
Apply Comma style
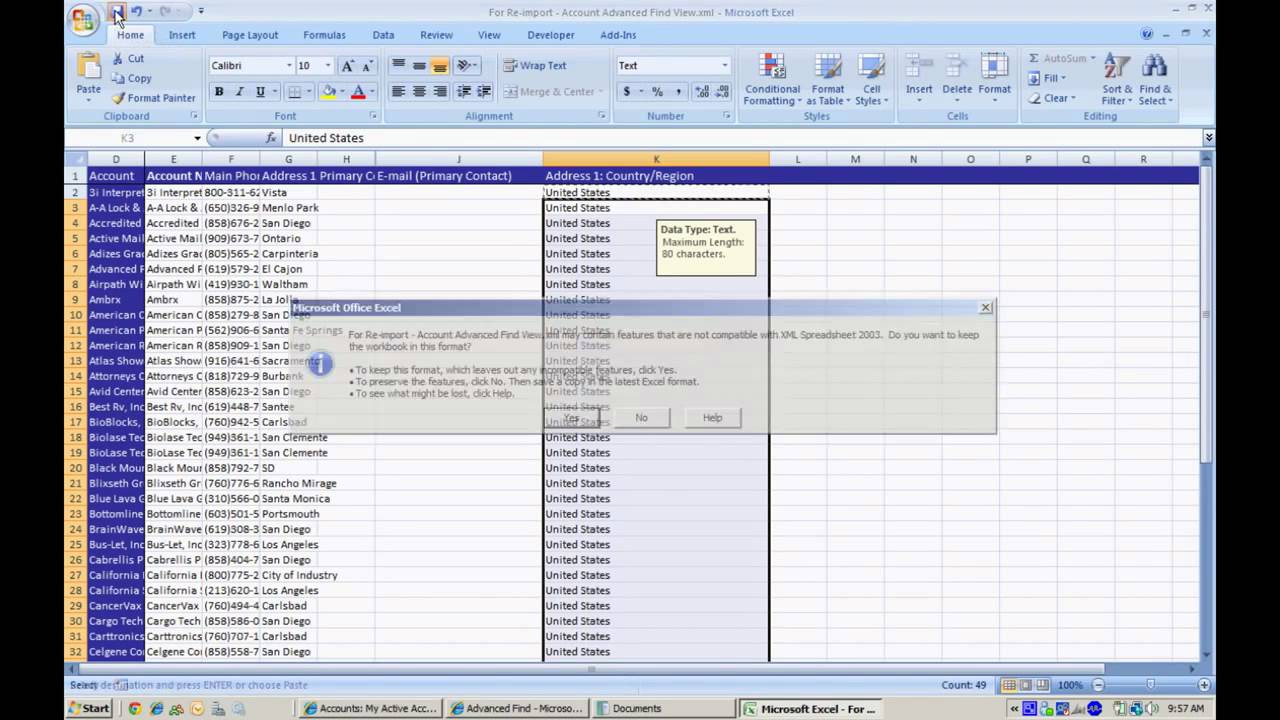pyautogui.click(x=678, y=92)
